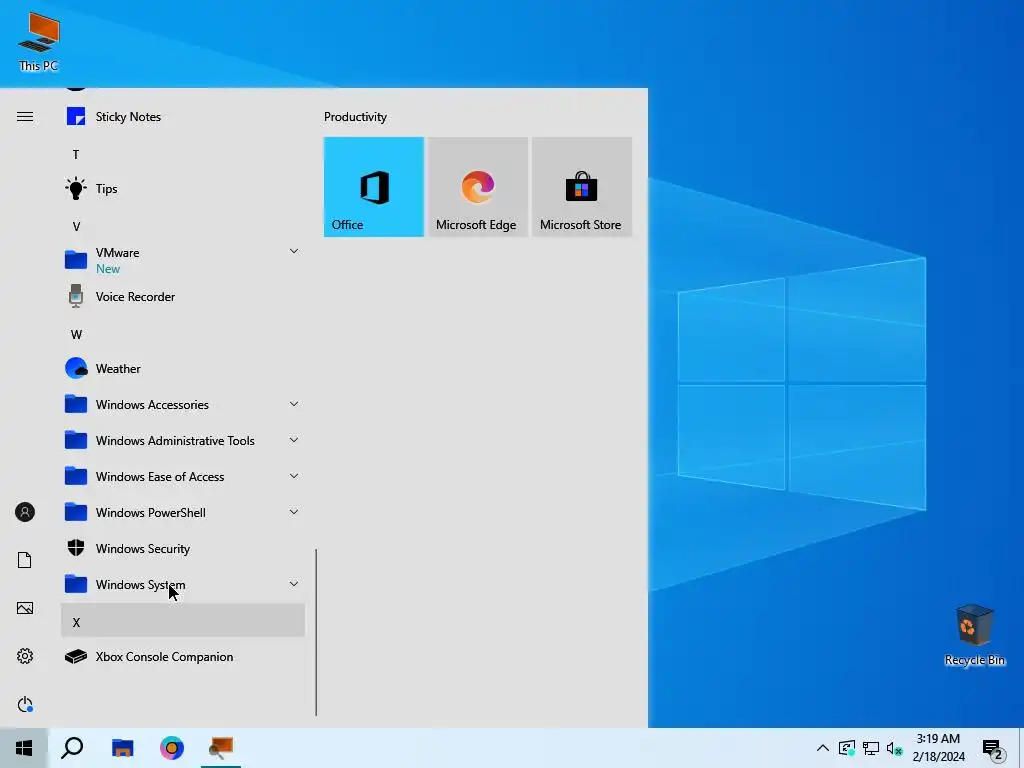The width and height of the screenshot is (1024, 768).
Task: Open Voice Recorder app
Action: [183, 296]
